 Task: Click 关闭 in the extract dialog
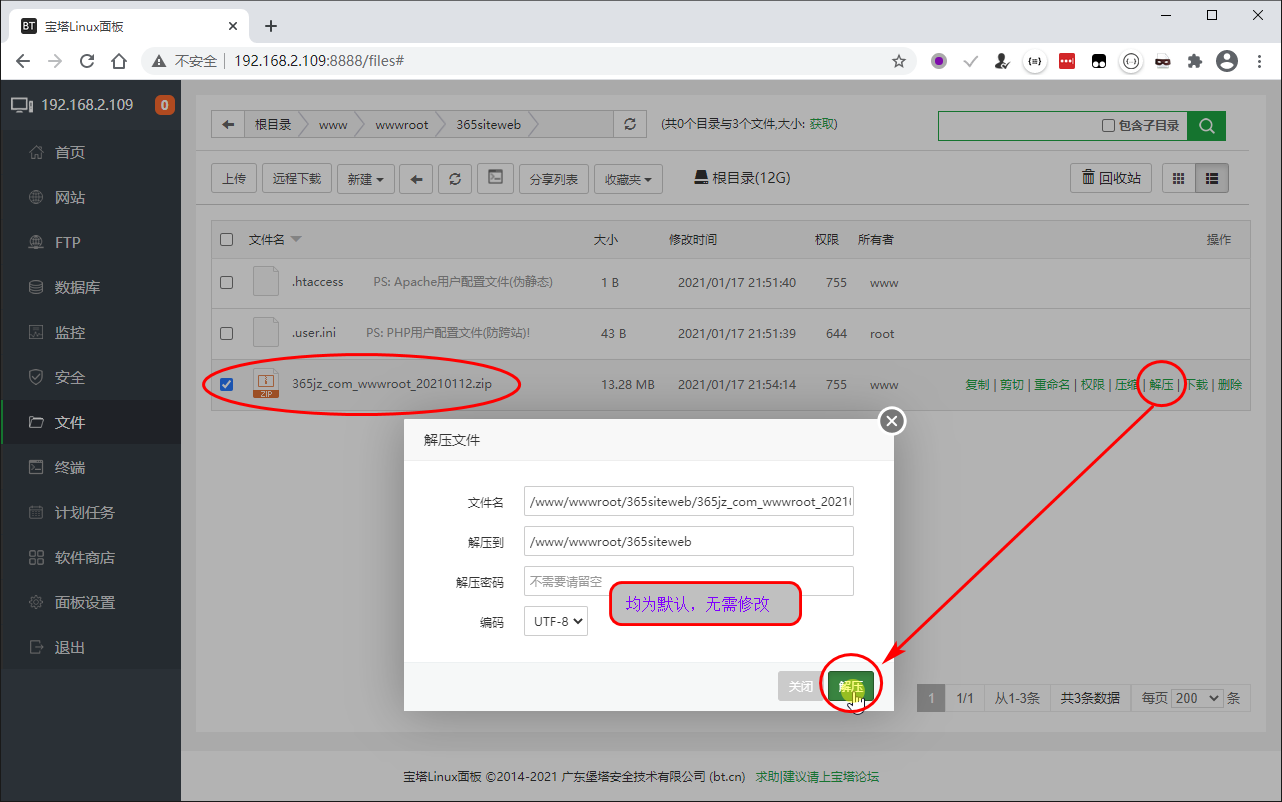tap(801, 686)
